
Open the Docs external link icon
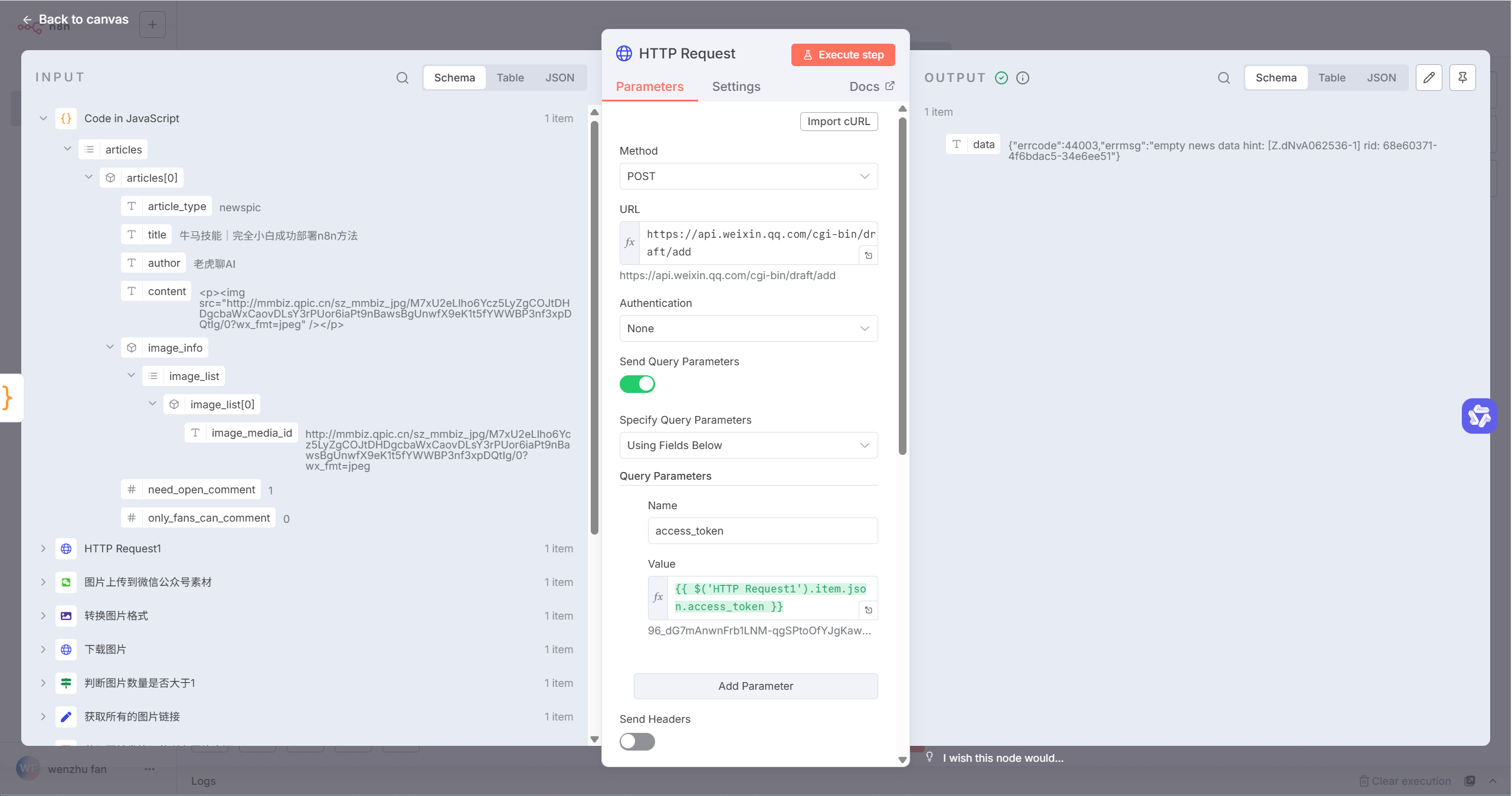(890, 86)
